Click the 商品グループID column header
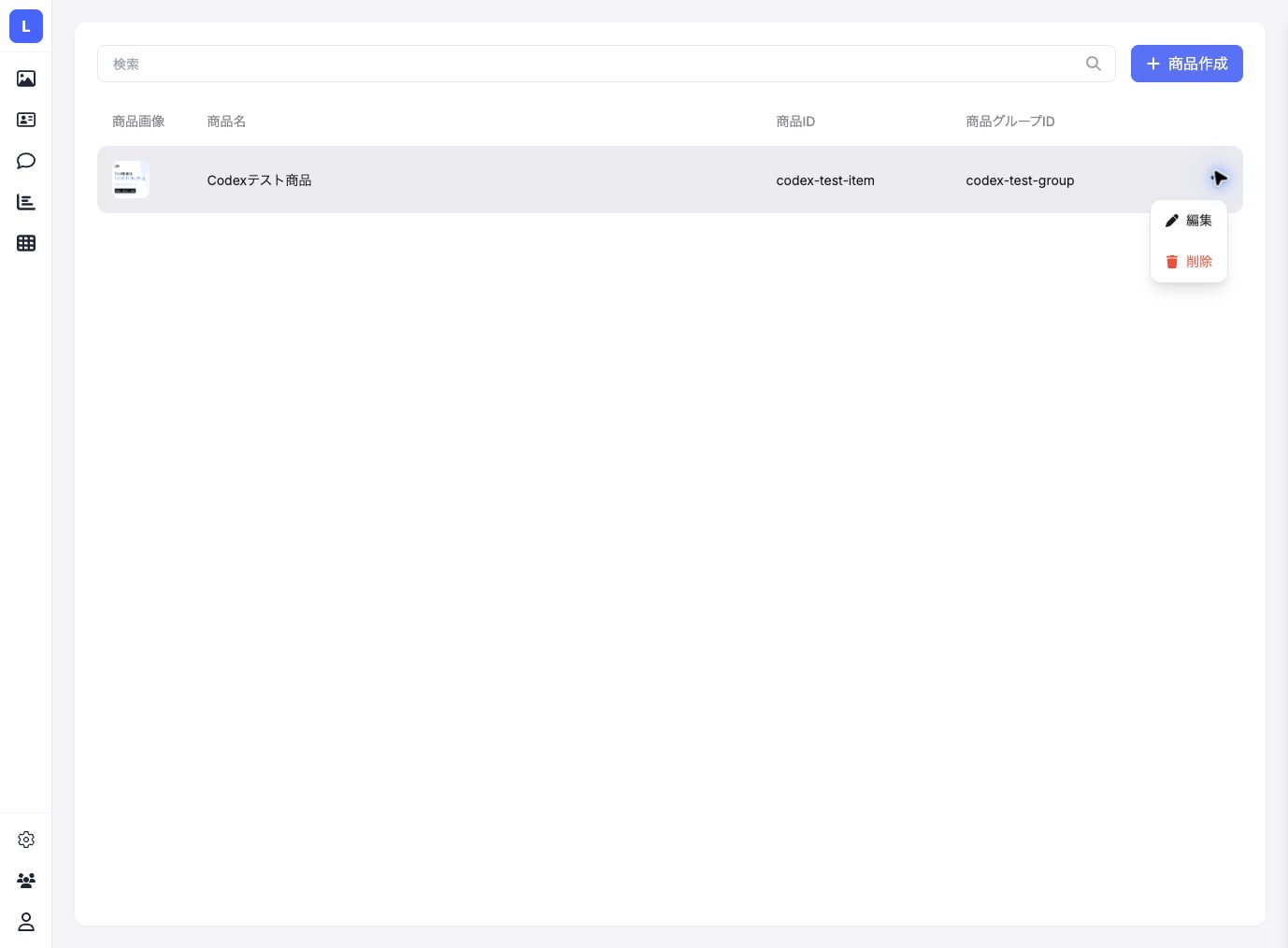1288x948 pixels. (1010, 122)
